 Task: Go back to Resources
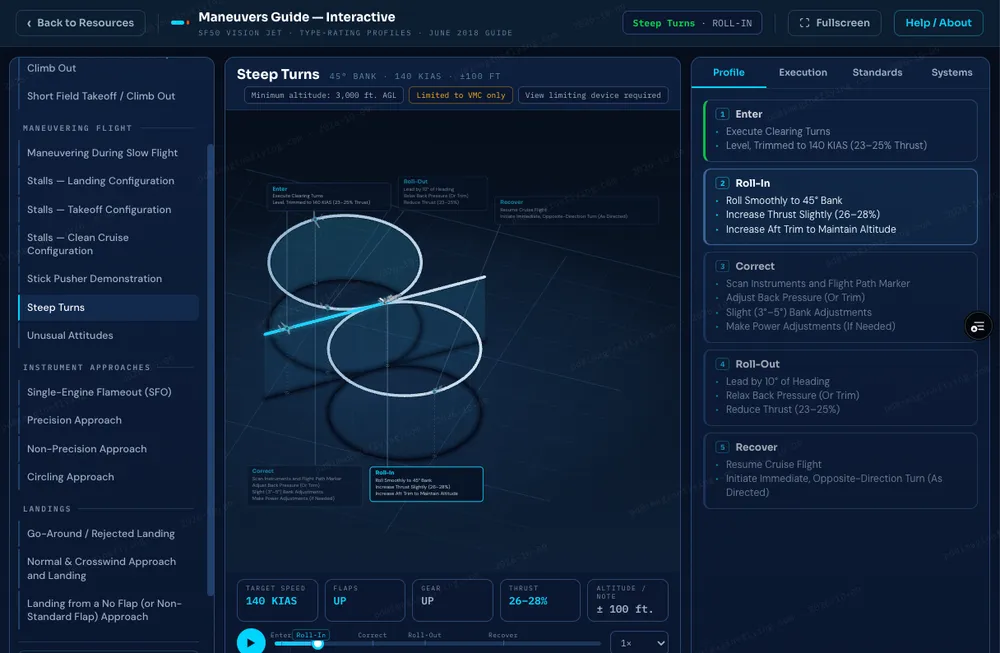coord(80,23)
